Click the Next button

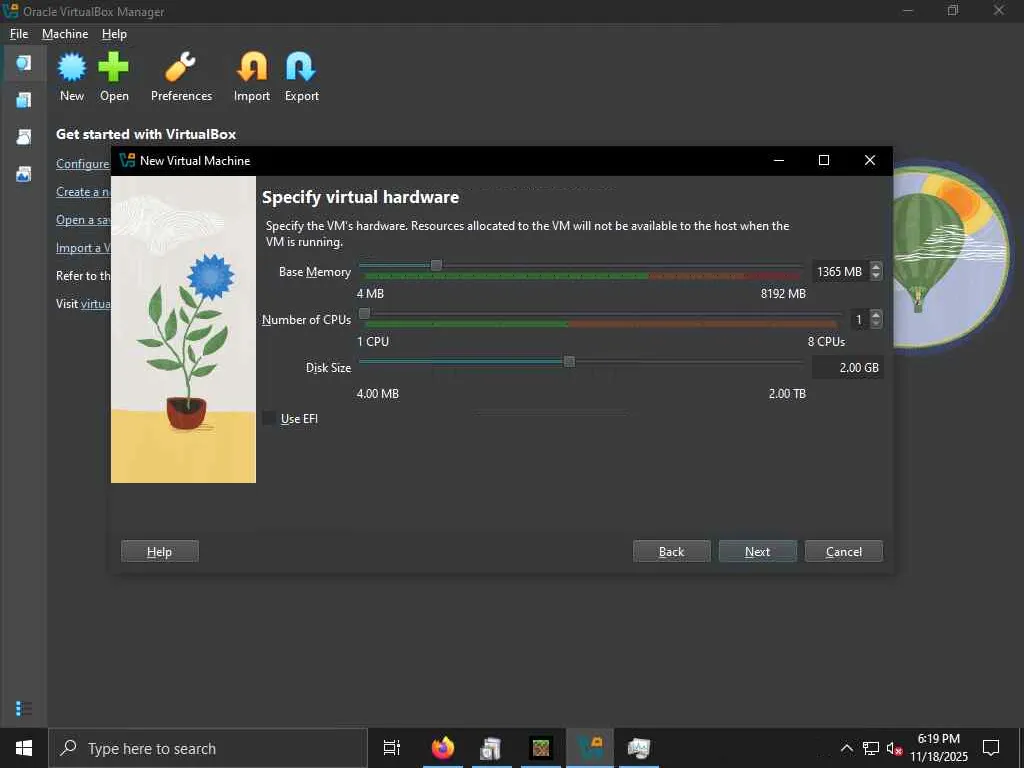click(758, 551)
